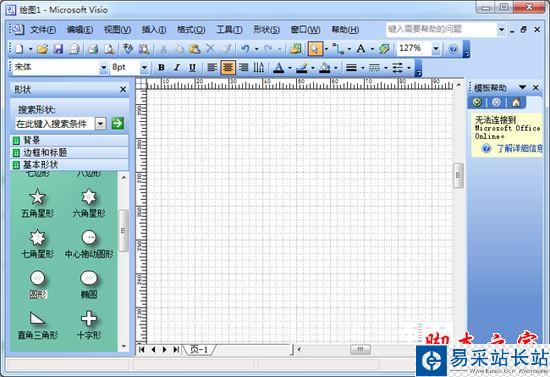Expand the 宋体 font name dropdown
The height and width of the screenshot is (377, 550).
coord(103,67)
